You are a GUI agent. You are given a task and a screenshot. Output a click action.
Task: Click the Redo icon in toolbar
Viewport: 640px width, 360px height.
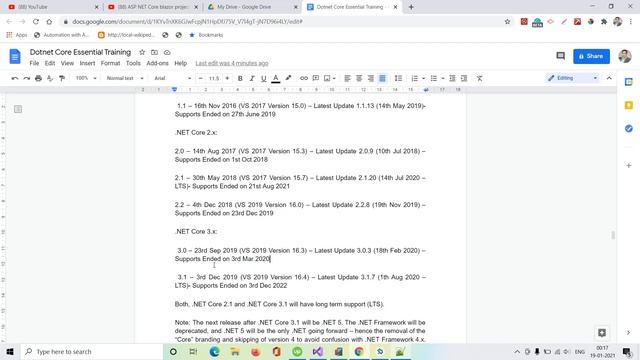click(x=27, y=78)
